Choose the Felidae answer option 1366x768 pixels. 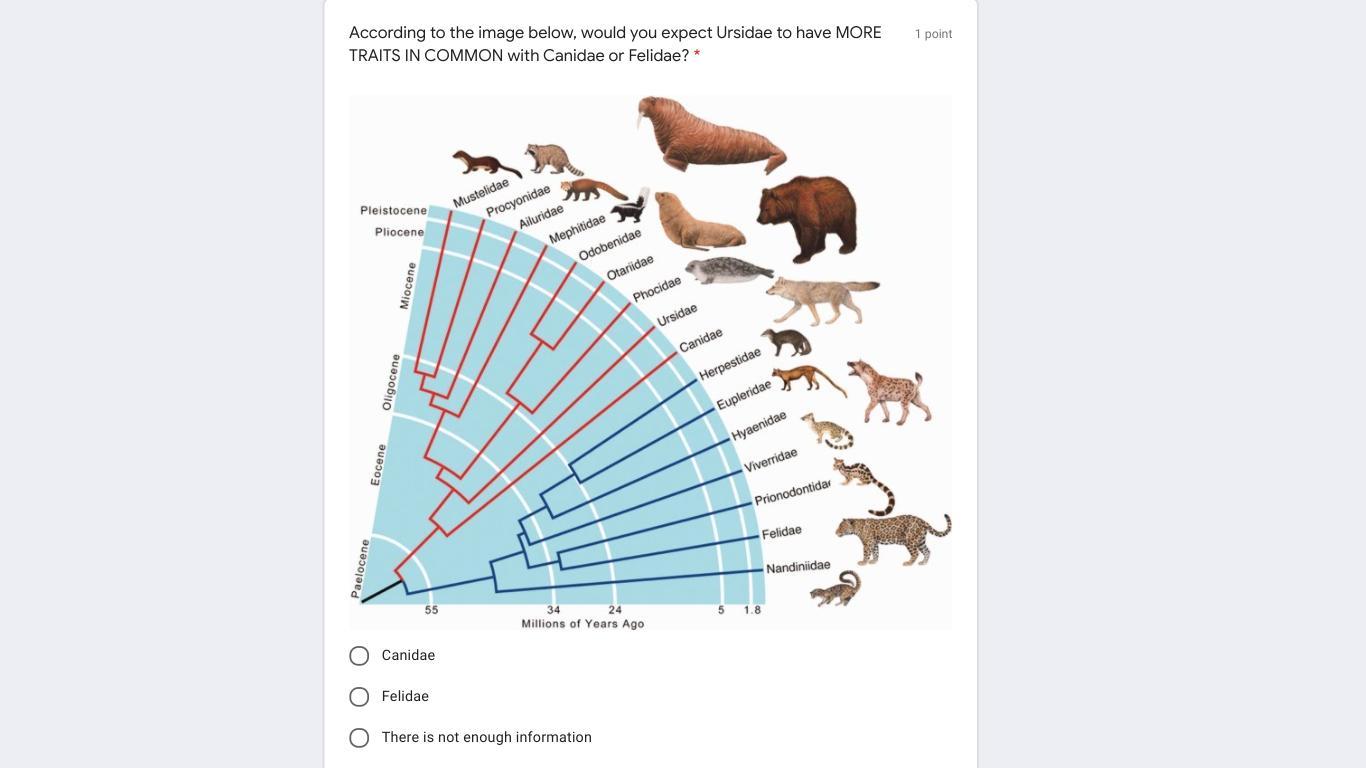point(359,697)
